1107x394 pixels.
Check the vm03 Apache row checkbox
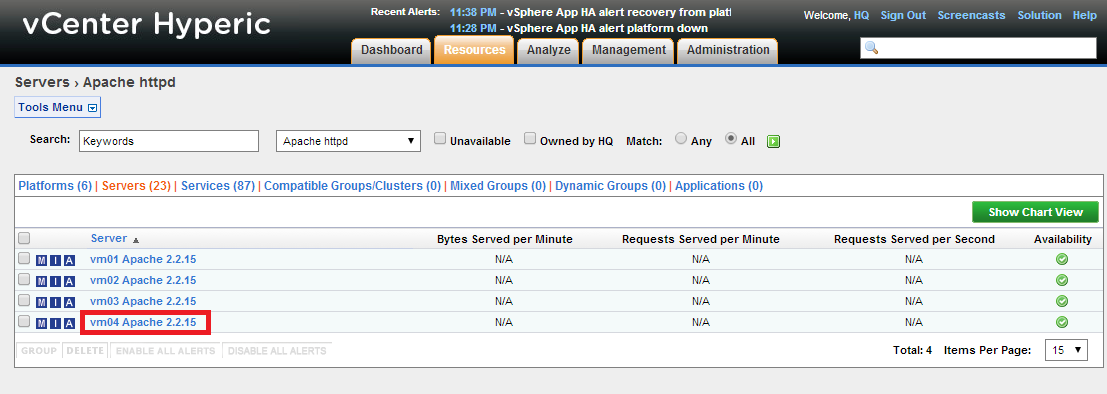[24, 301]
